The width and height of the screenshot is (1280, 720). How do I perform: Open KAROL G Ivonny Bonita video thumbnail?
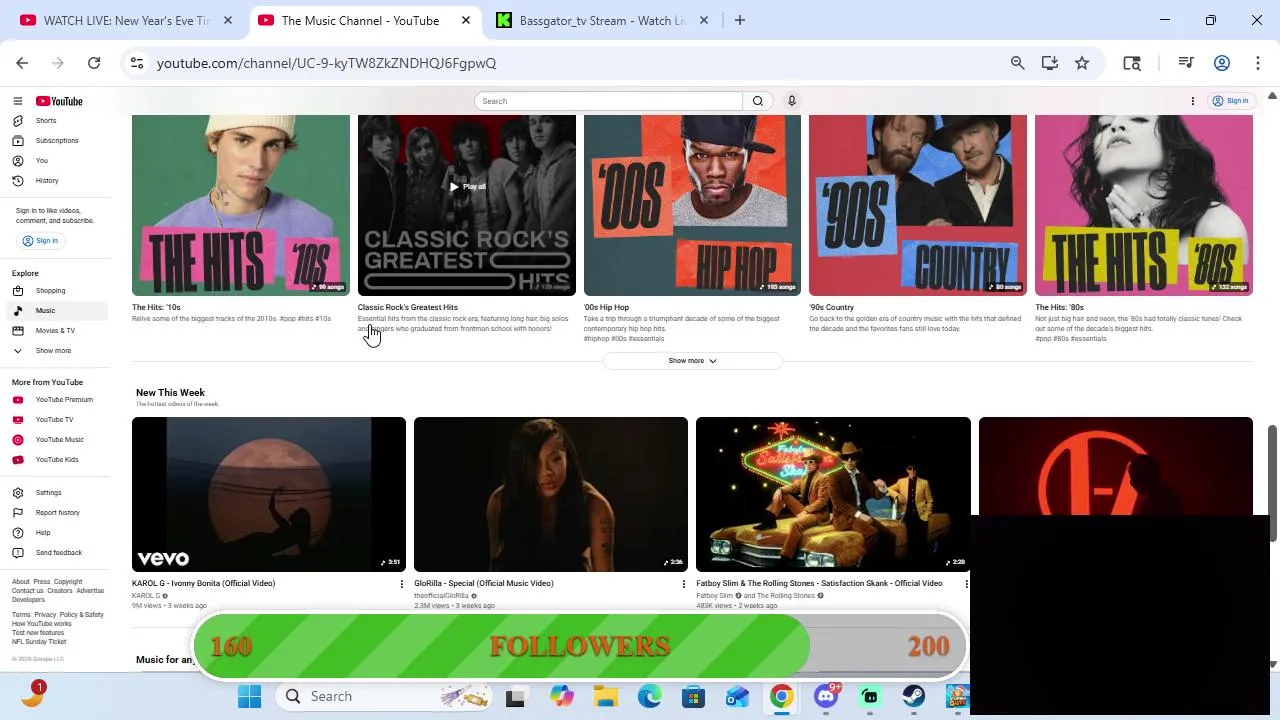(x=269, y=494)
